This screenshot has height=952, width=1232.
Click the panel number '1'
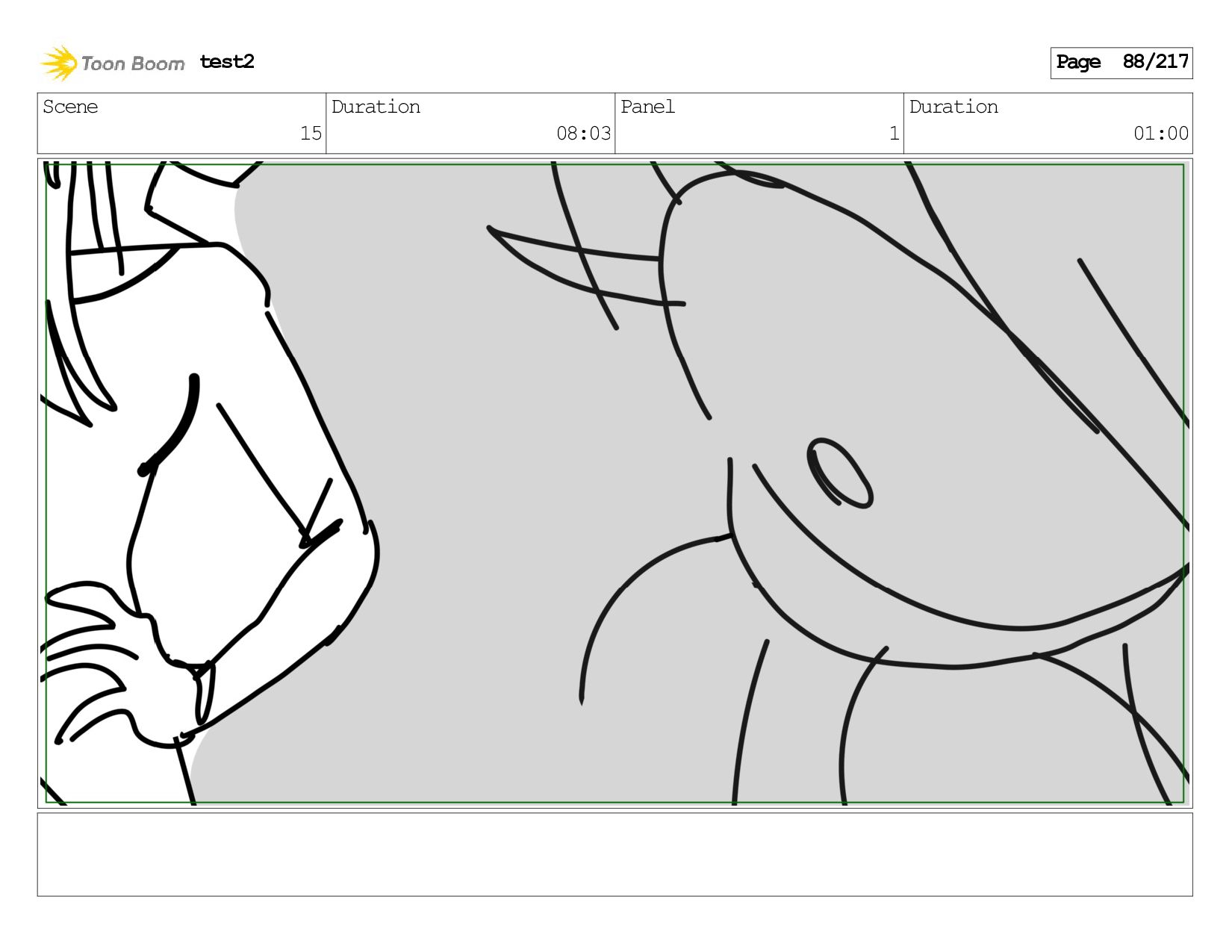[x=894, y=134]
